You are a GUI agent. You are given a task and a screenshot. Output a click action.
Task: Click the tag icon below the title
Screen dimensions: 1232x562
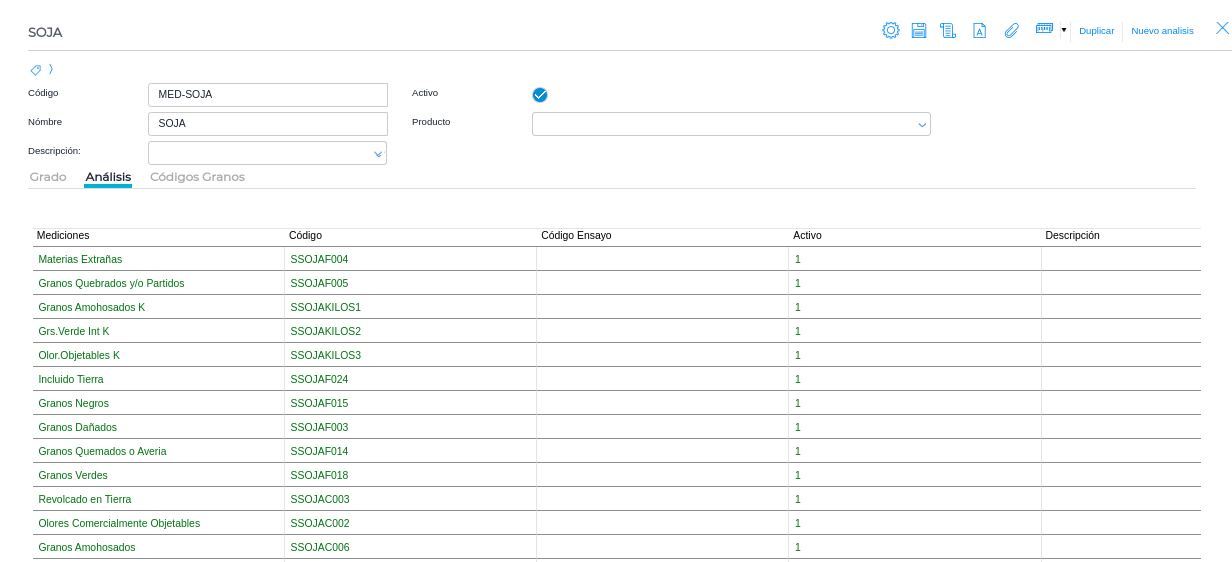coord(36,70)
